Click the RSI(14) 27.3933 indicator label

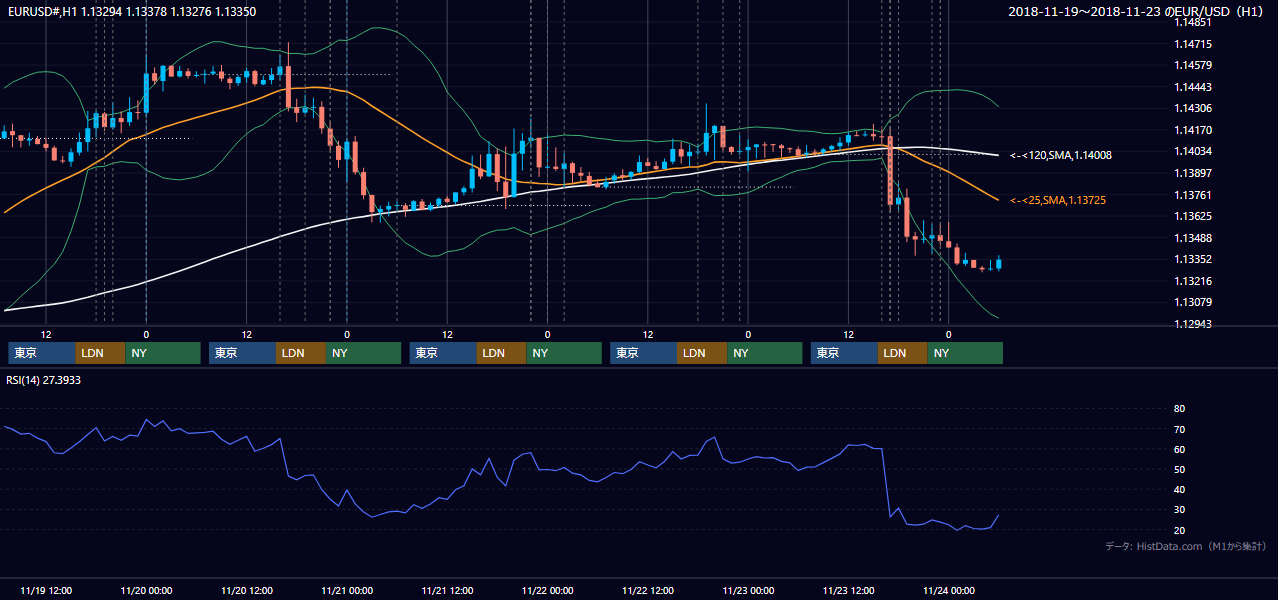pos(44,380)
